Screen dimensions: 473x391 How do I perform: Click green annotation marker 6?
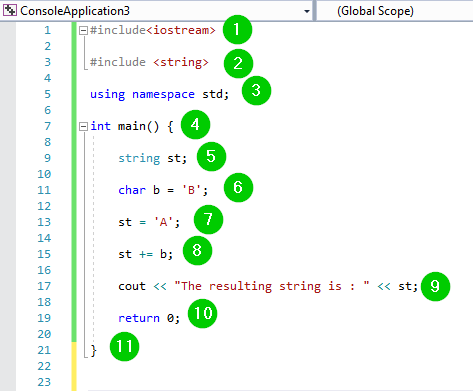pyautogui.click(x=238, y=187)
